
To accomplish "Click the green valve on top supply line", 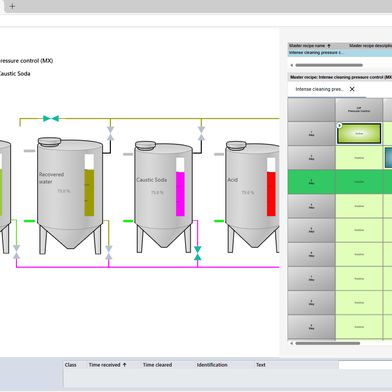I will [x=51, y=118].
